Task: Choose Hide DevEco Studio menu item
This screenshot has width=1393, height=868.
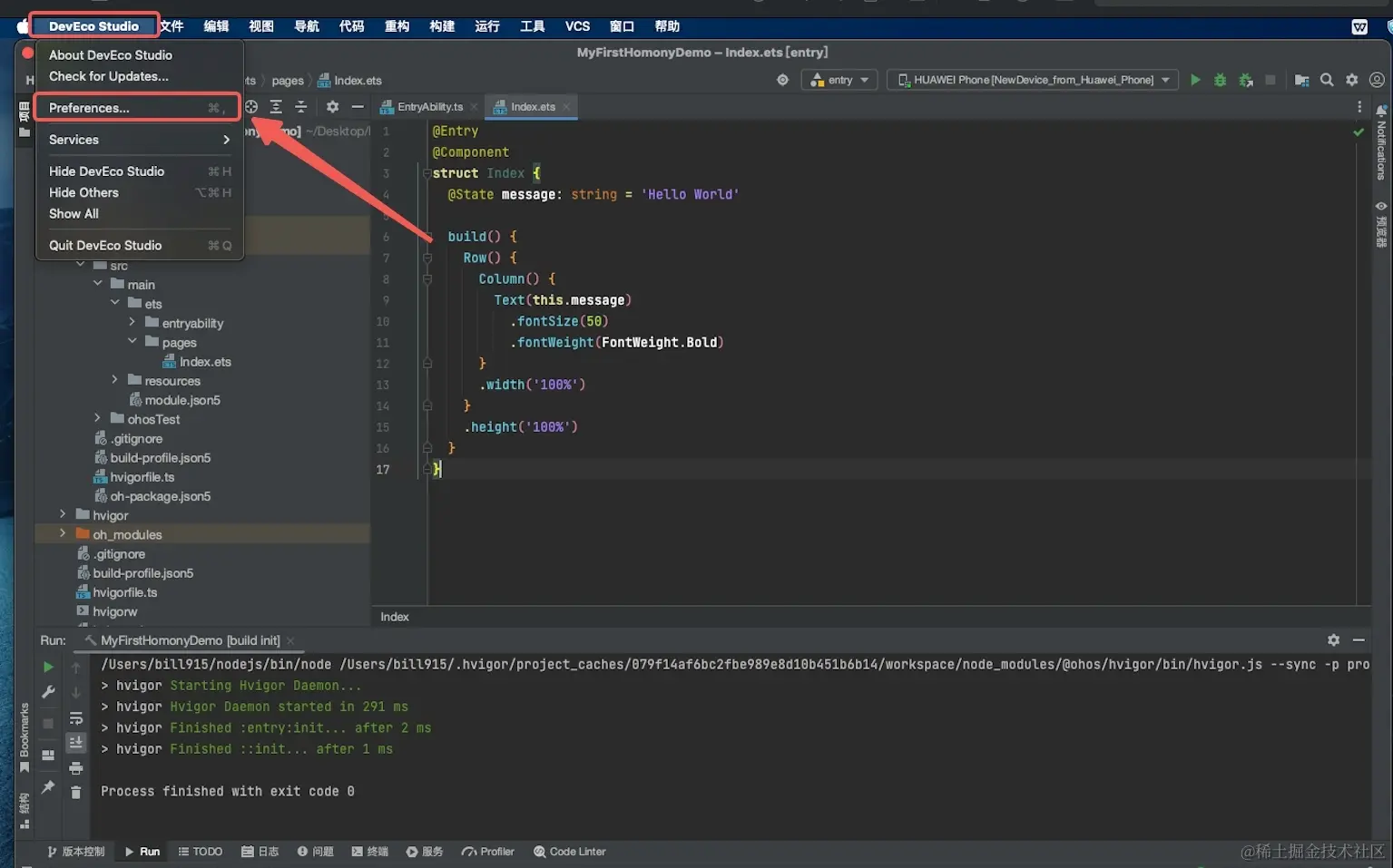Action: point(138,171)
